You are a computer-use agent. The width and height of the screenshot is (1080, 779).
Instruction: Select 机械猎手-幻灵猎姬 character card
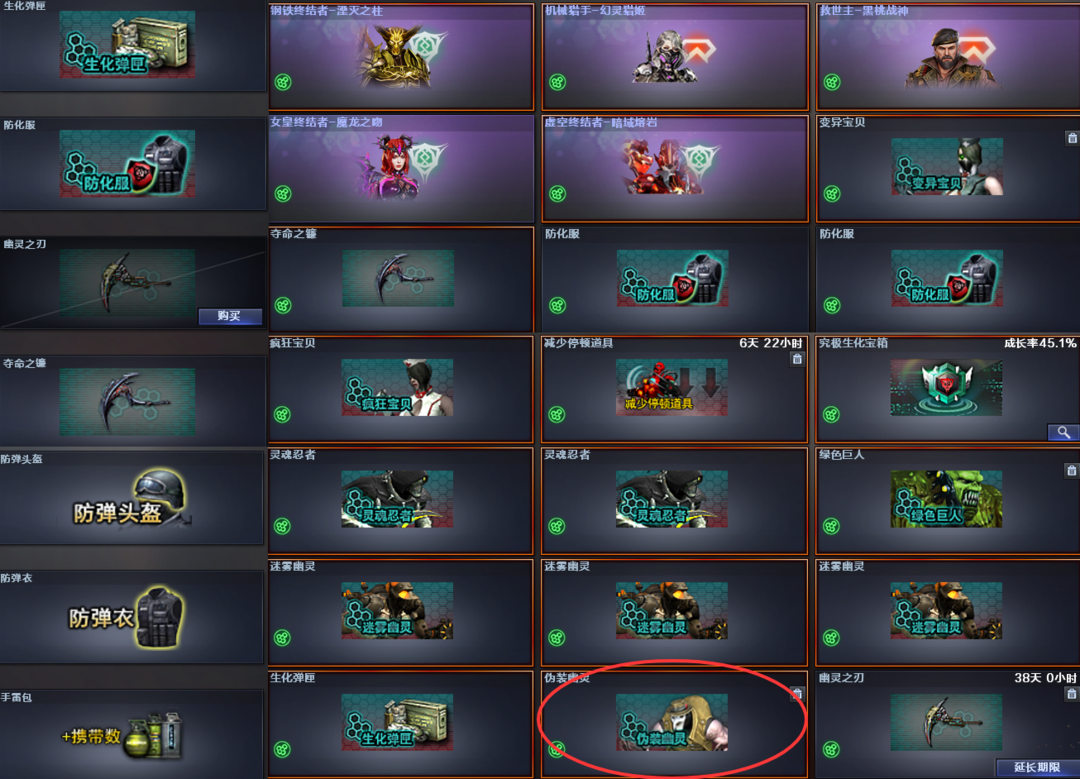pyautogui.click(x=674, y=56)
